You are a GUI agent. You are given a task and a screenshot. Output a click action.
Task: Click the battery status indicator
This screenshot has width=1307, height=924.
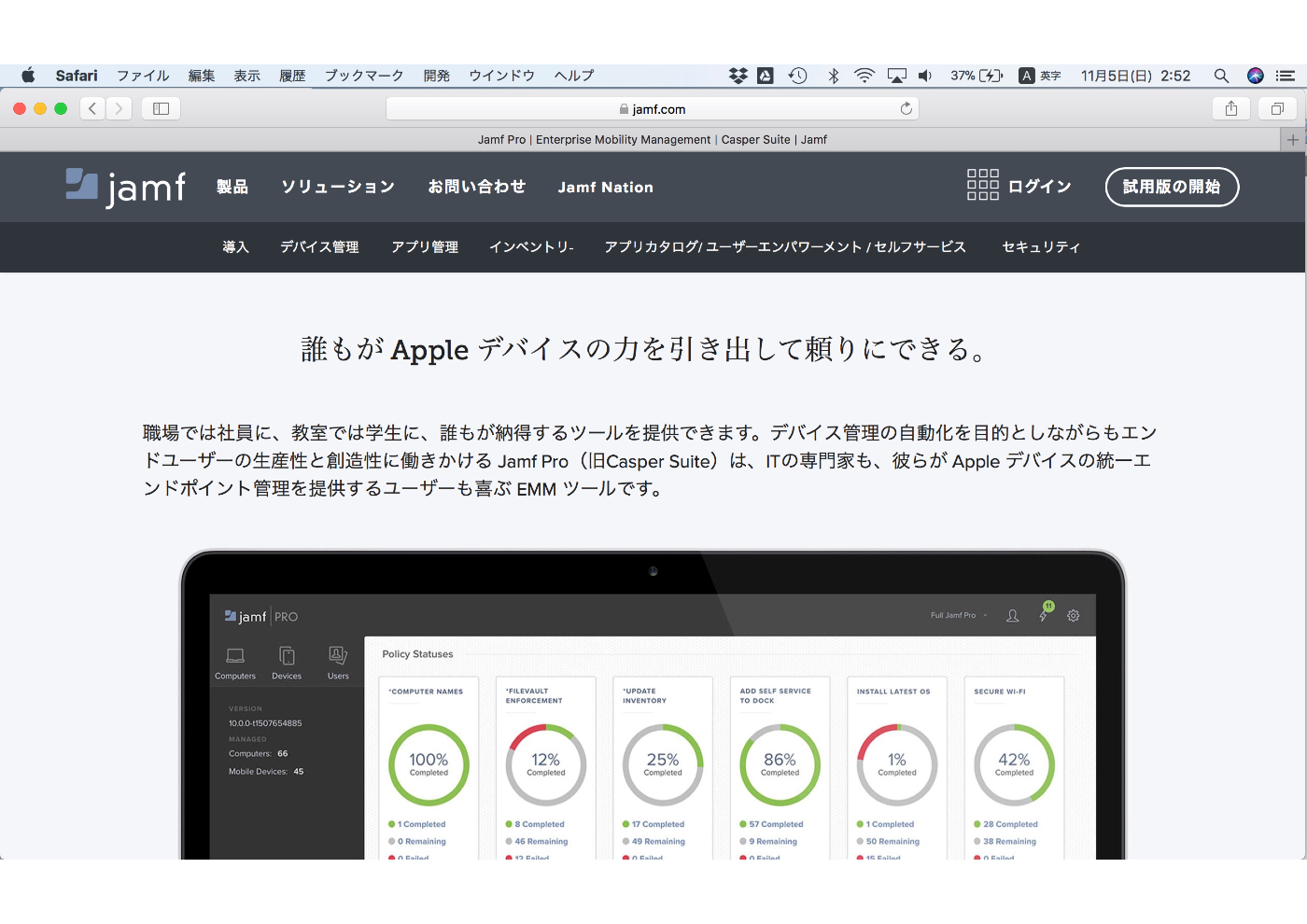click(977, 76)
